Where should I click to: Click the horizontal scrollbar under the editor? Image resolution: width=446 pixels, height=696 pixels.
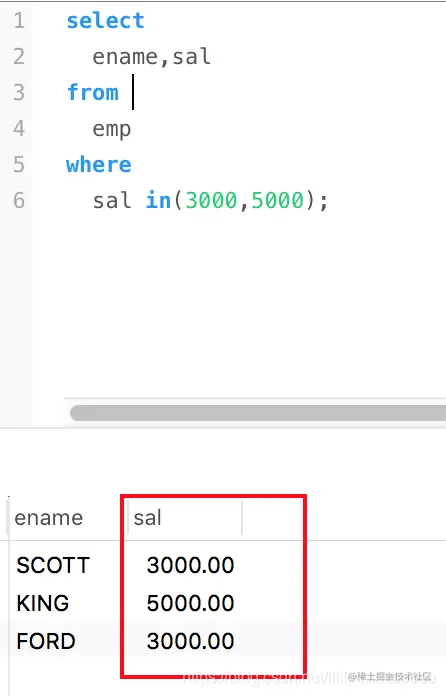click(258, 413)
